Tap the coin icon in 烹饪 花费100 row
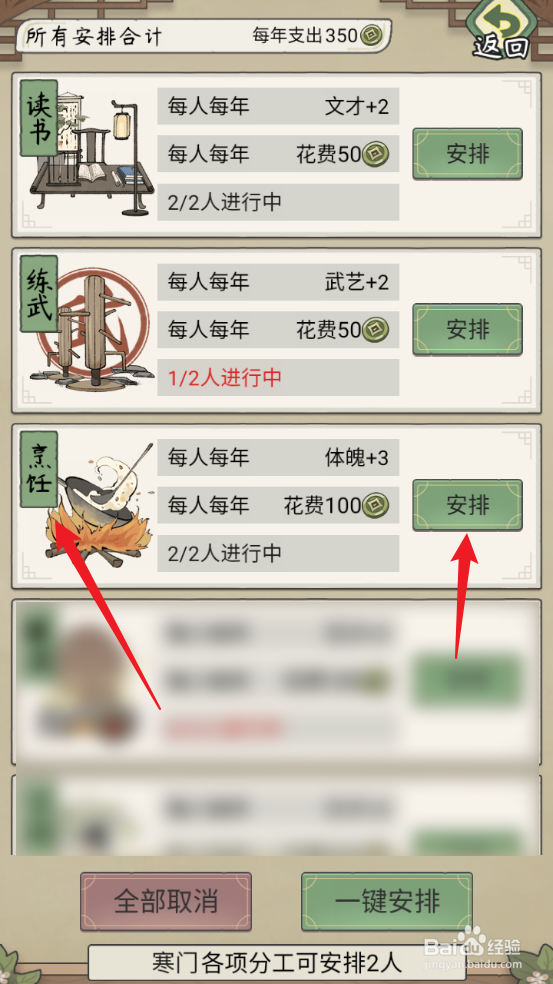 [377, 505]
